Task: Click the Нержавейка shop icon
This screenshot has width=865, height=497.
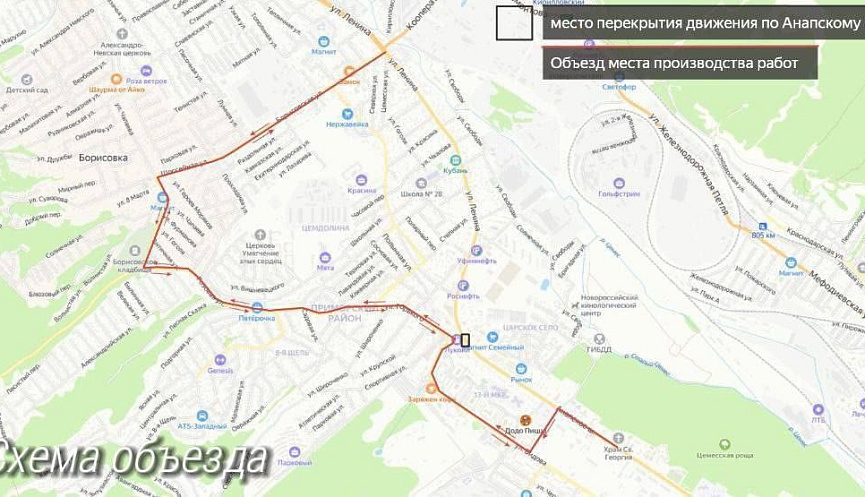Action: click(x=347, y=114)
